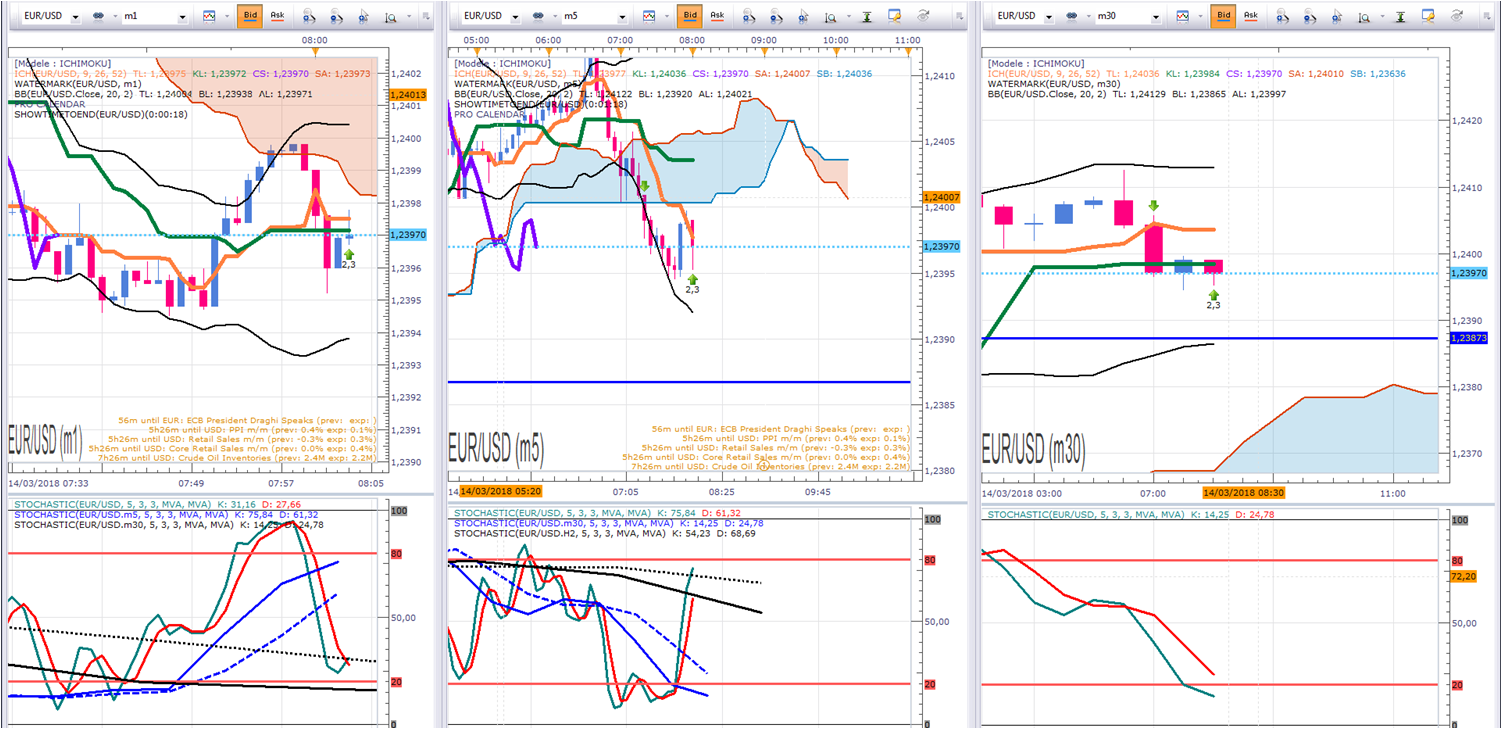Toggle Bid price on the m30 chart
This screenshot has width=1502, height=729.
[1222, 16]
